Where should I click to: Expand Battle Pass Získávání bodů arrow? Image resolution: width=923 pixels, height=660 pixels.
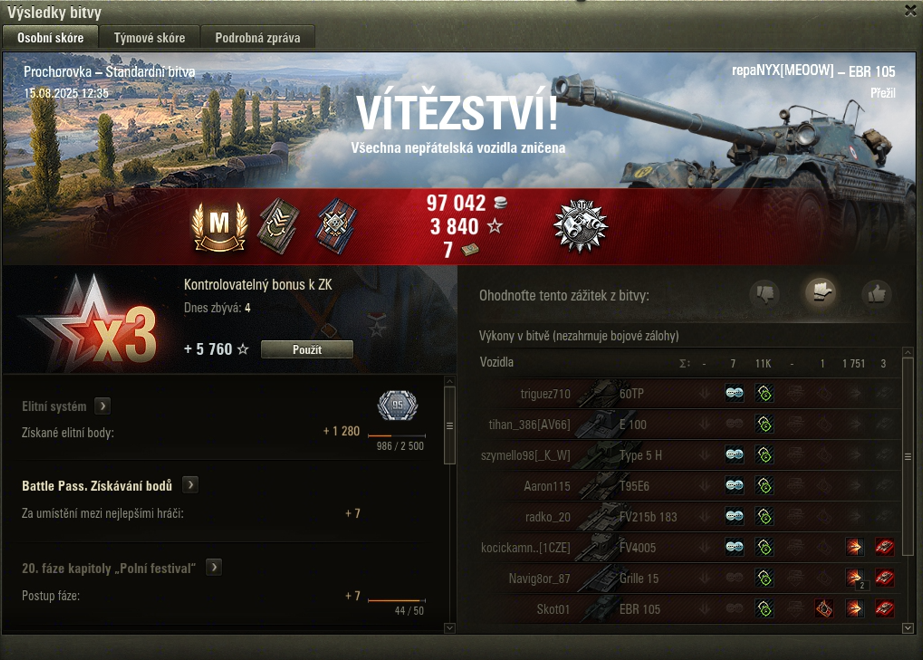point(190,485)
